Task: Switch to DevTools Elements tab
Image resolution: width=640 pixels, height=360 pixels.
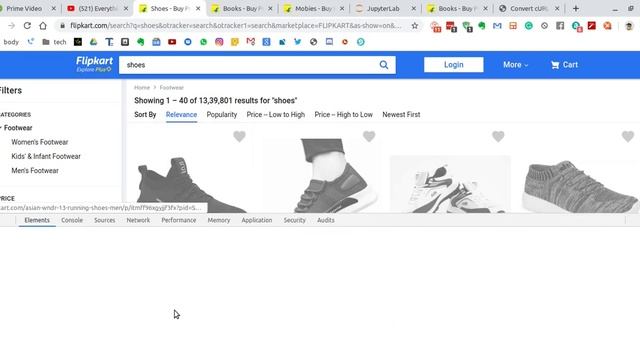Action: (37, 220)
